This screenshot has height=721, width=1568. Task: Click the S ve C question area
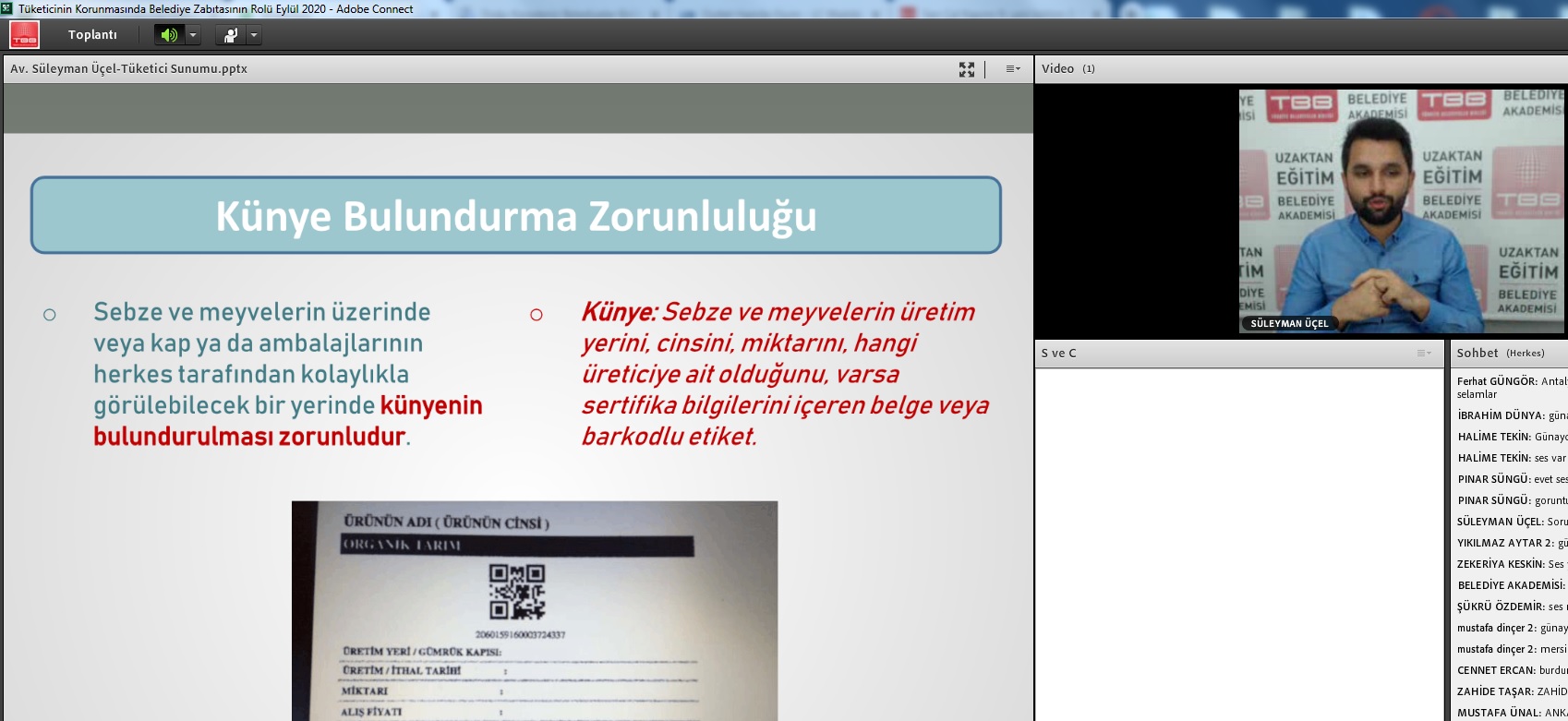click(1239, 545)
